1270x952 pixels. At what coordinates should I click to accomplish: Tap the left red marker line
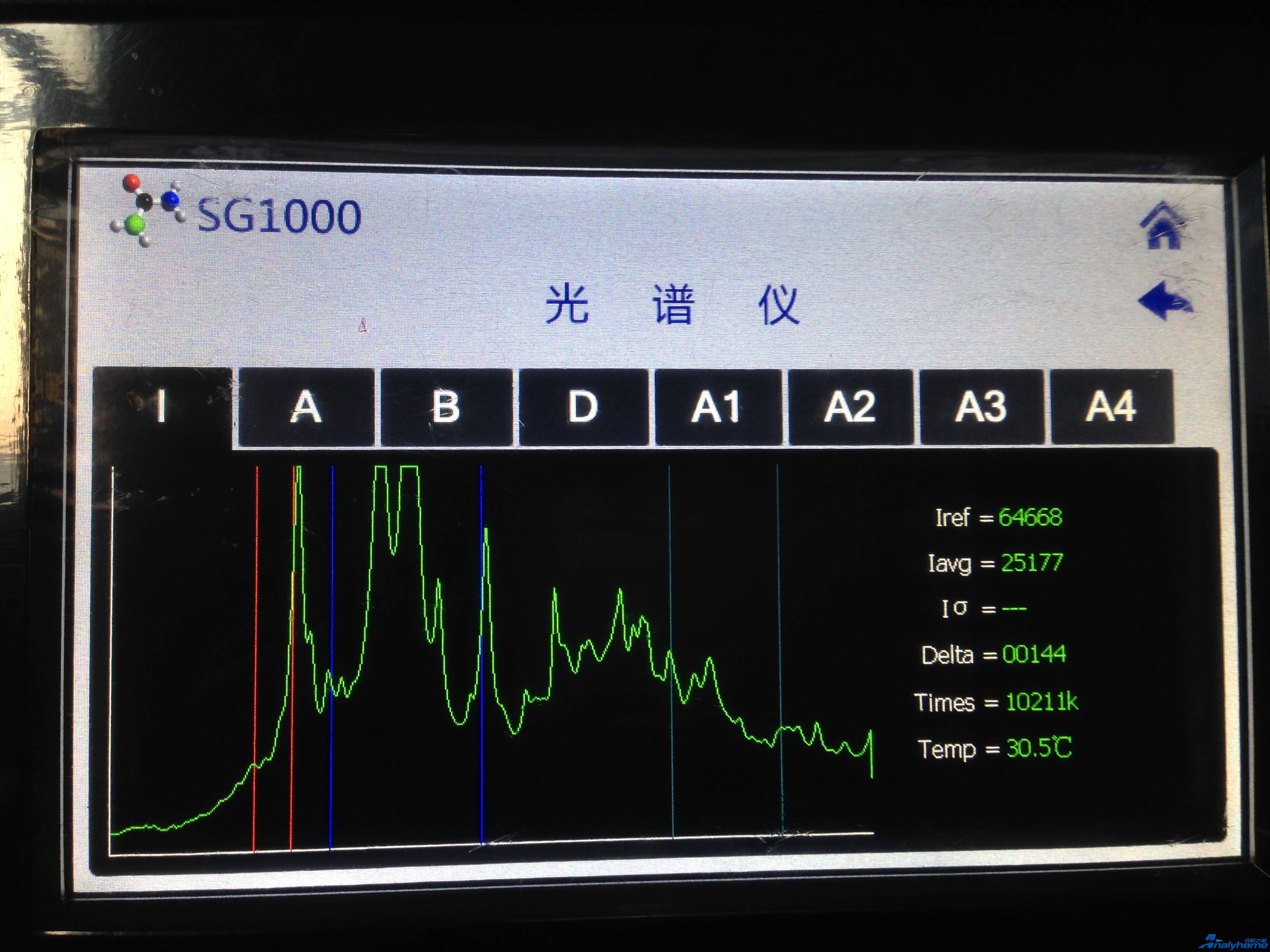[256, 659]
